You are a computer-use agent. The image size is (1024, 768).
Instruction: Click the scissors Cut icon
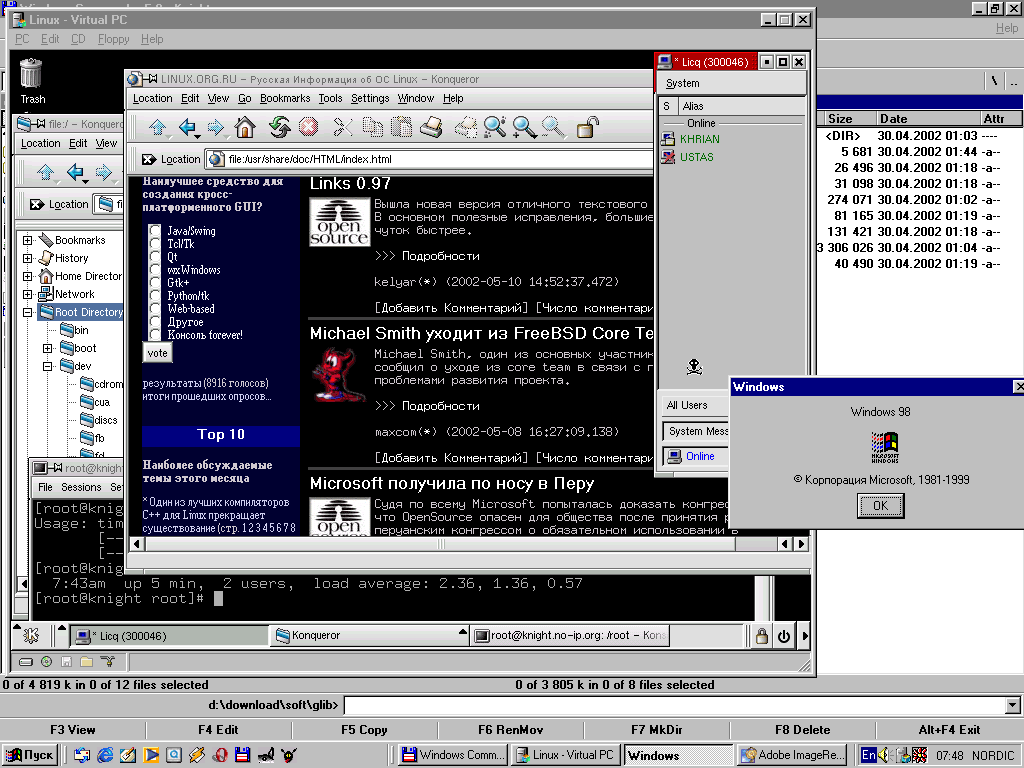tap(342, 127)
